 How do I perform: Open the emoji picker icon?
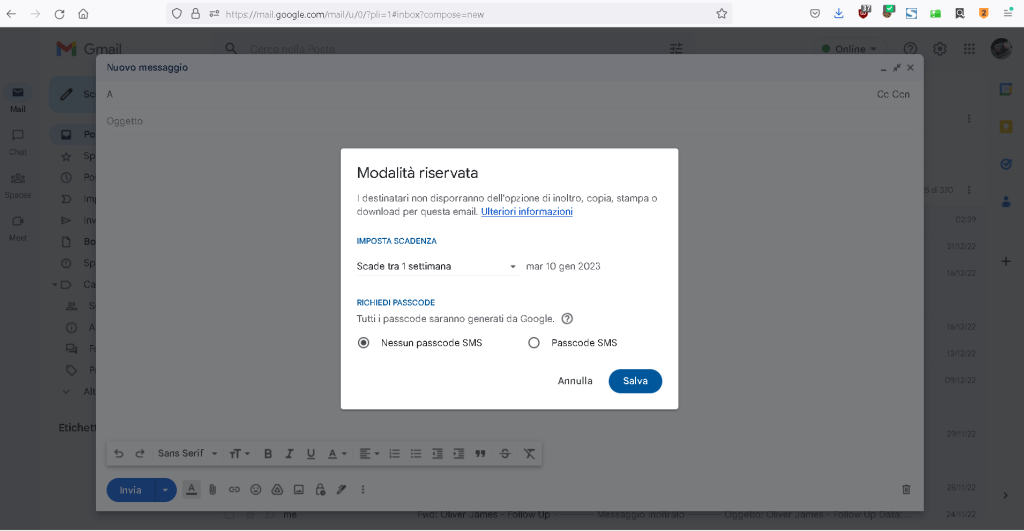[256, 490]
